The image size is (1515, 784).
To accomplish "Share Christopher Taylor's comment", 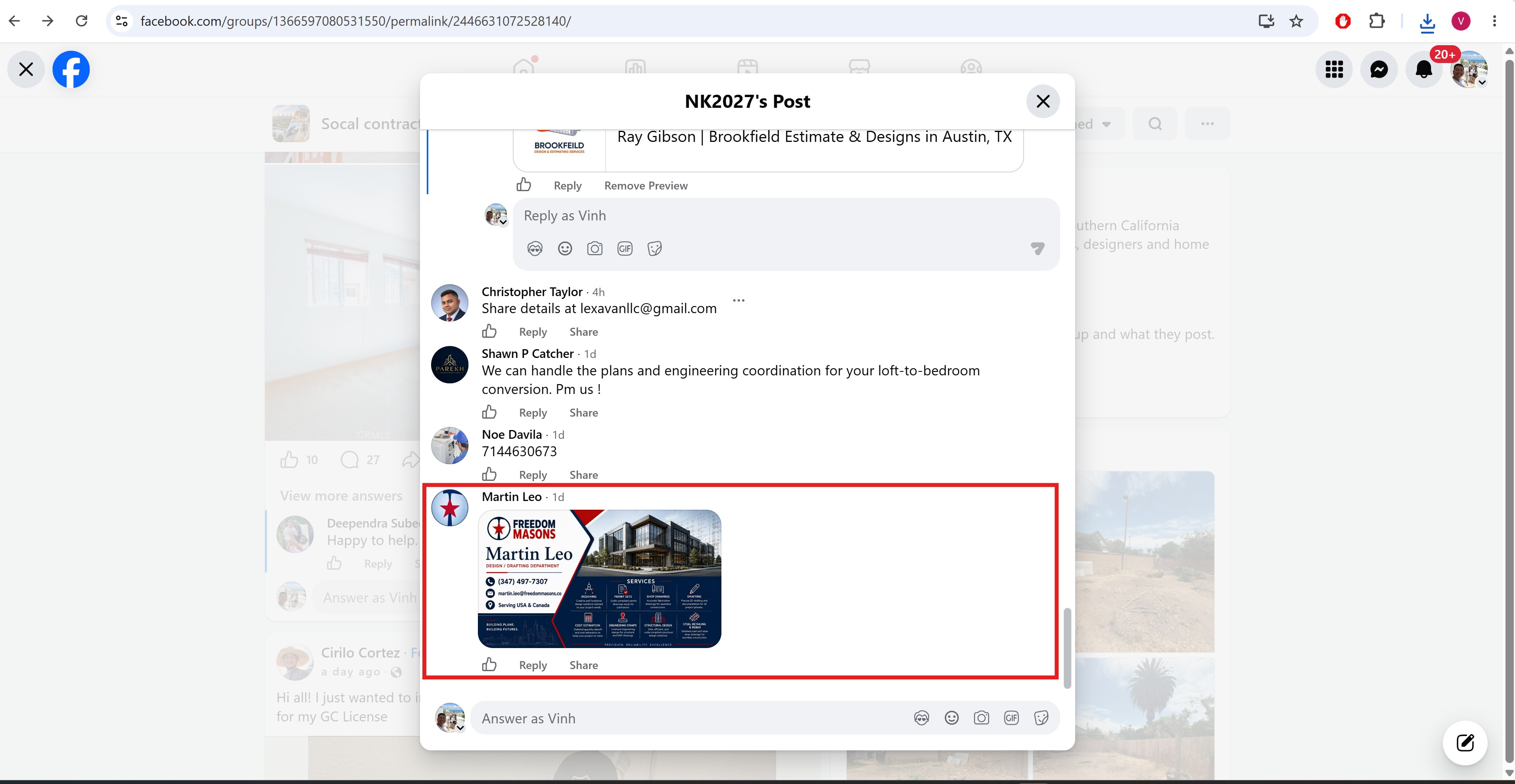I will coord(583,332).
